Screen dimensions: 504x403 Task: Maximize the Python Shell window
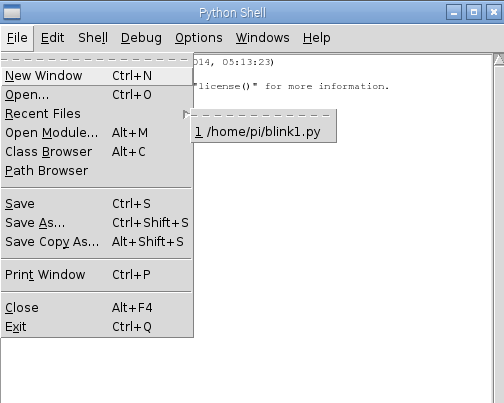click(474, 13)
